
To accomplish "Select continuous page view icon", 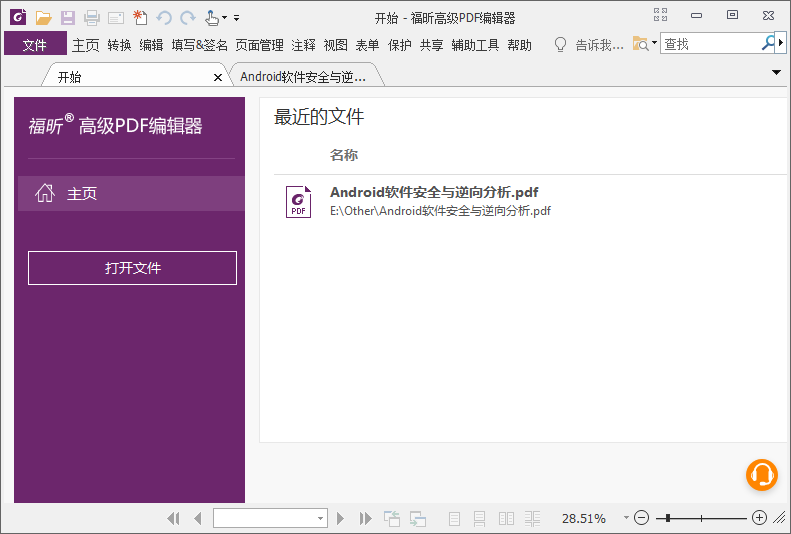I will tap(480, 518).
